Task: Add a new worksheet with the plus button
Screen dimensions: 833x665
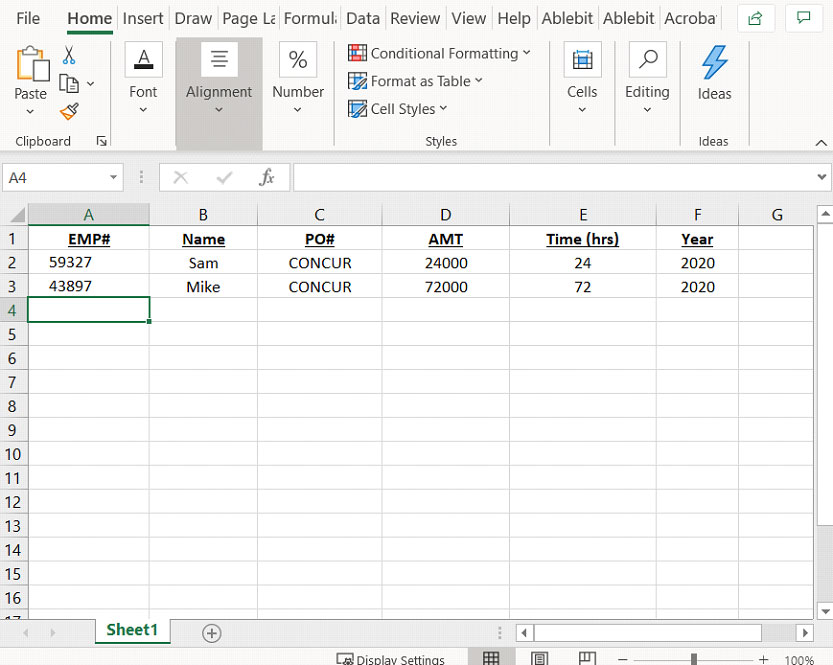Action: [211, 632]
